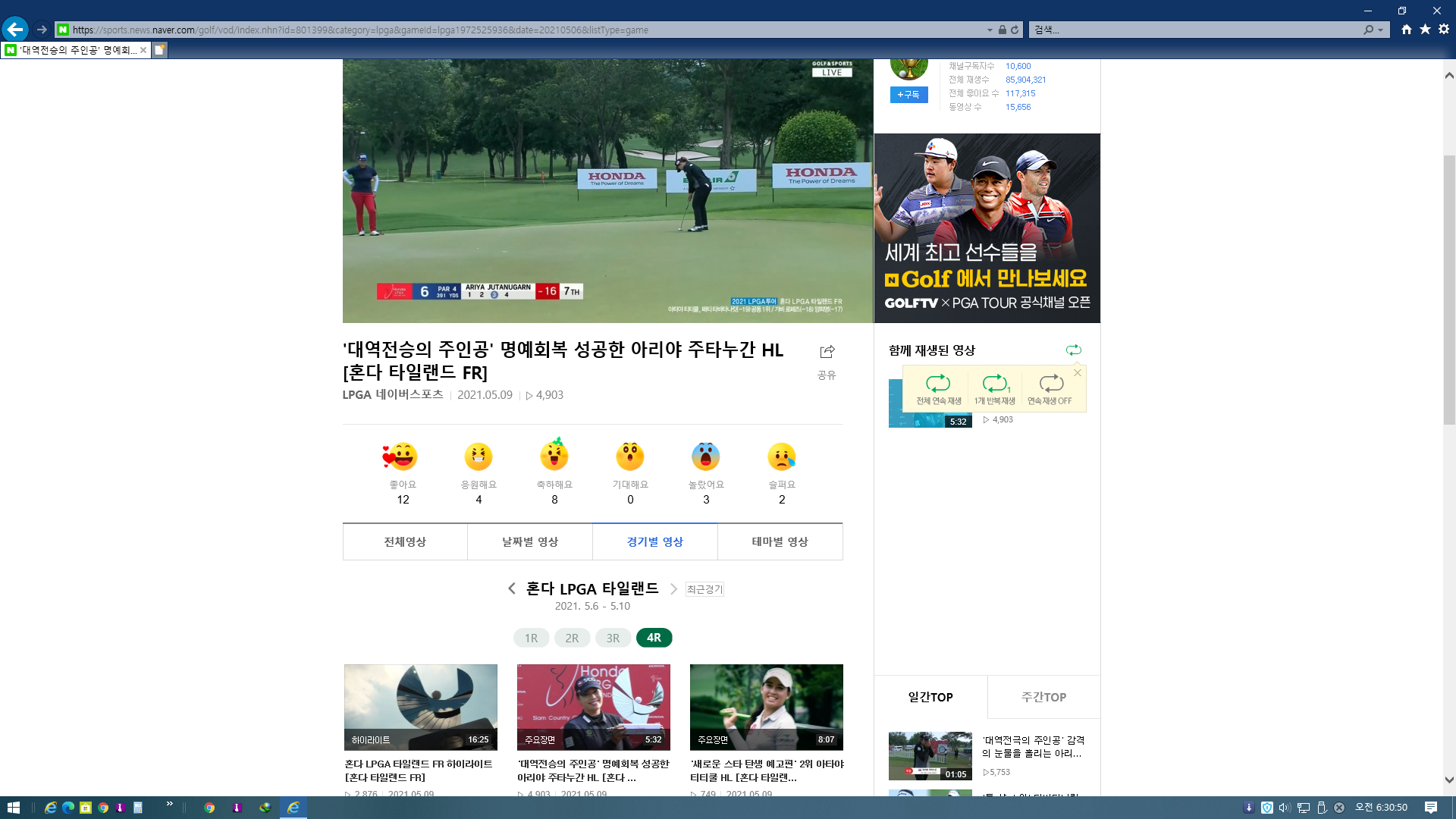
Task: Click the 16:25 하이라이트 video thumbnail
Action: tap(421, 708)
